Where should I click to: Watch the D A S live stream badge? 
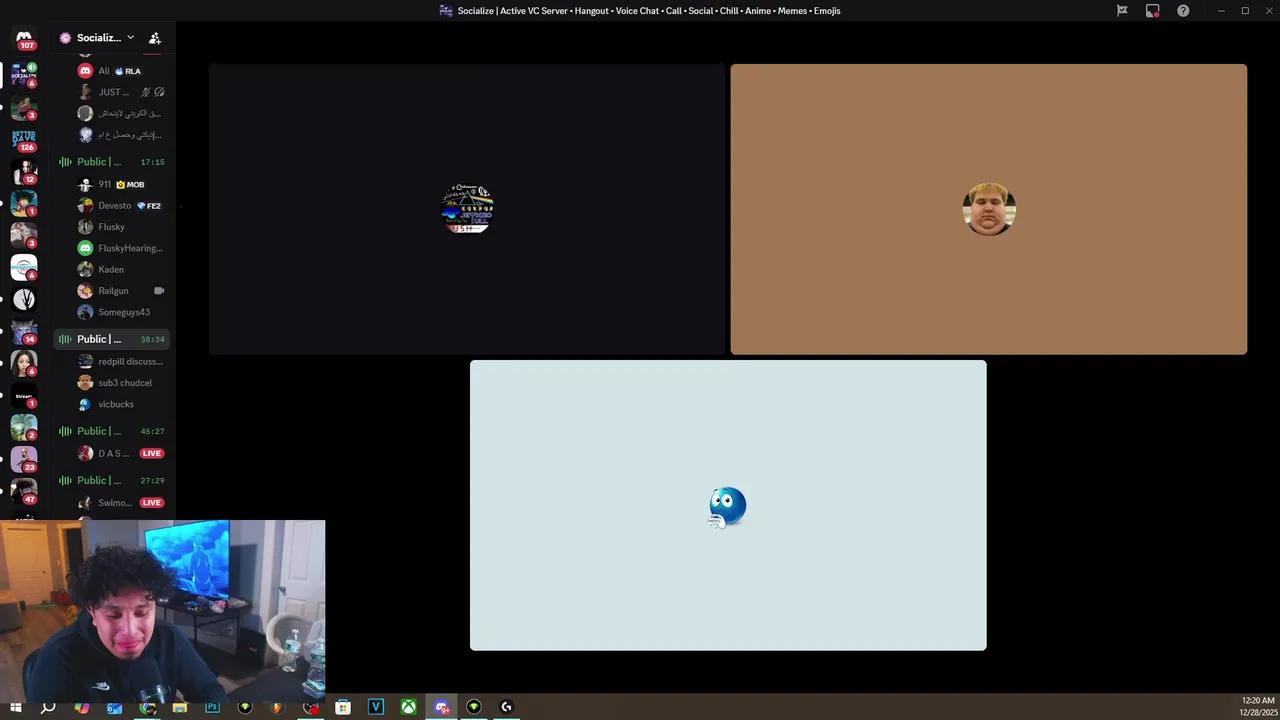151,454
